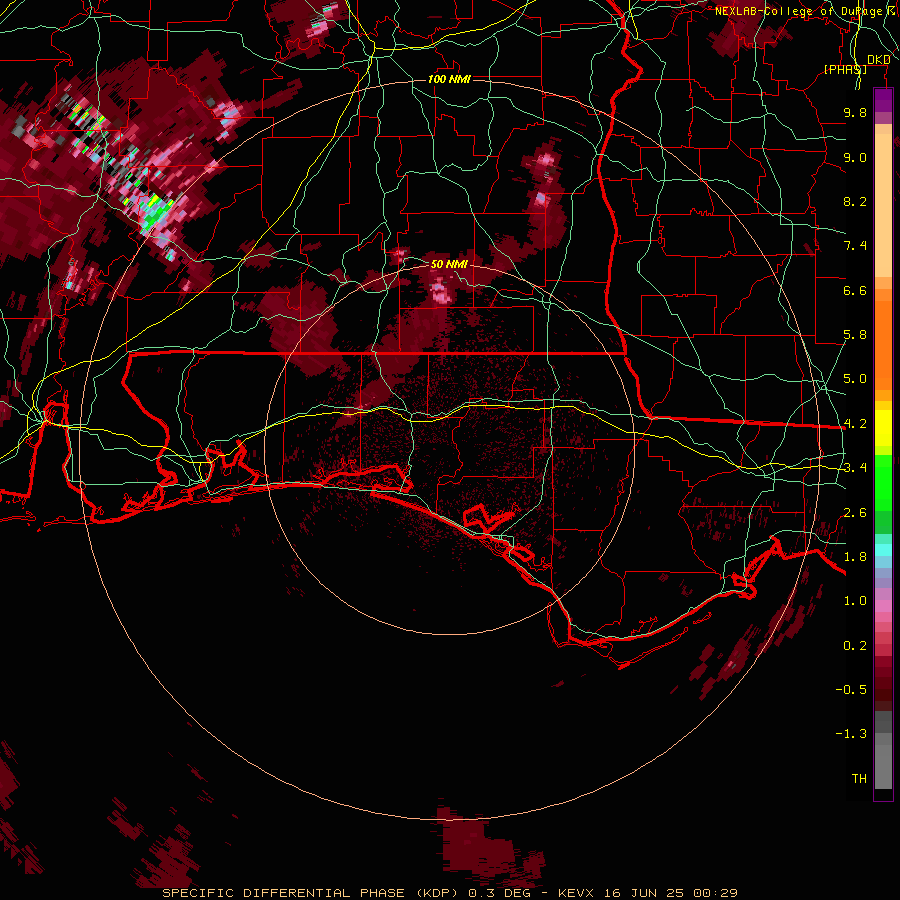Select the peach segment of the color bar
The width and height of the screenshot is (900, 900).
click(x=883, y=201)
